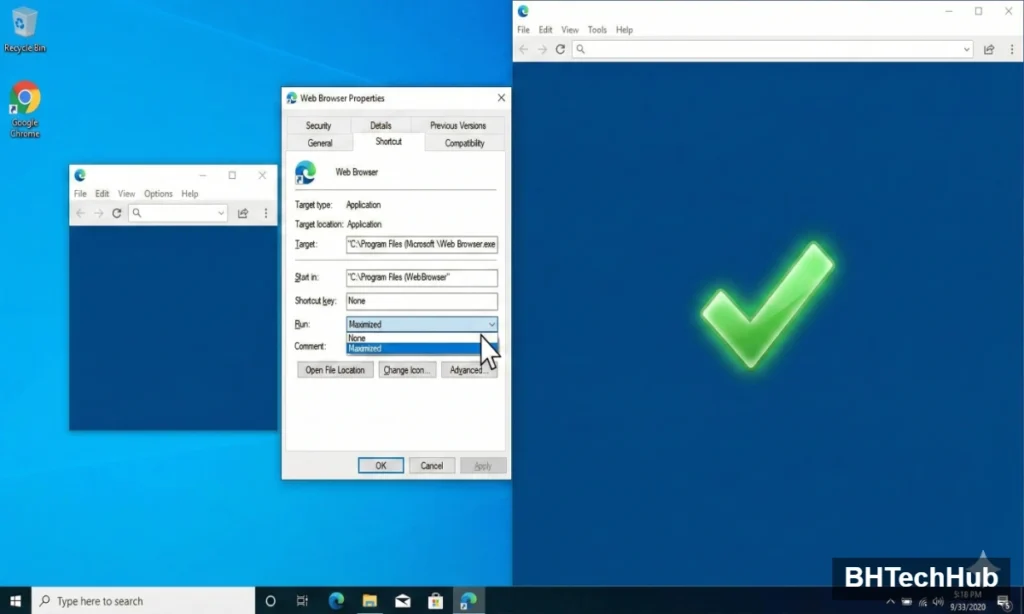
Task: Switch to the Compatibility tab
Action: [x=463, y=142]
